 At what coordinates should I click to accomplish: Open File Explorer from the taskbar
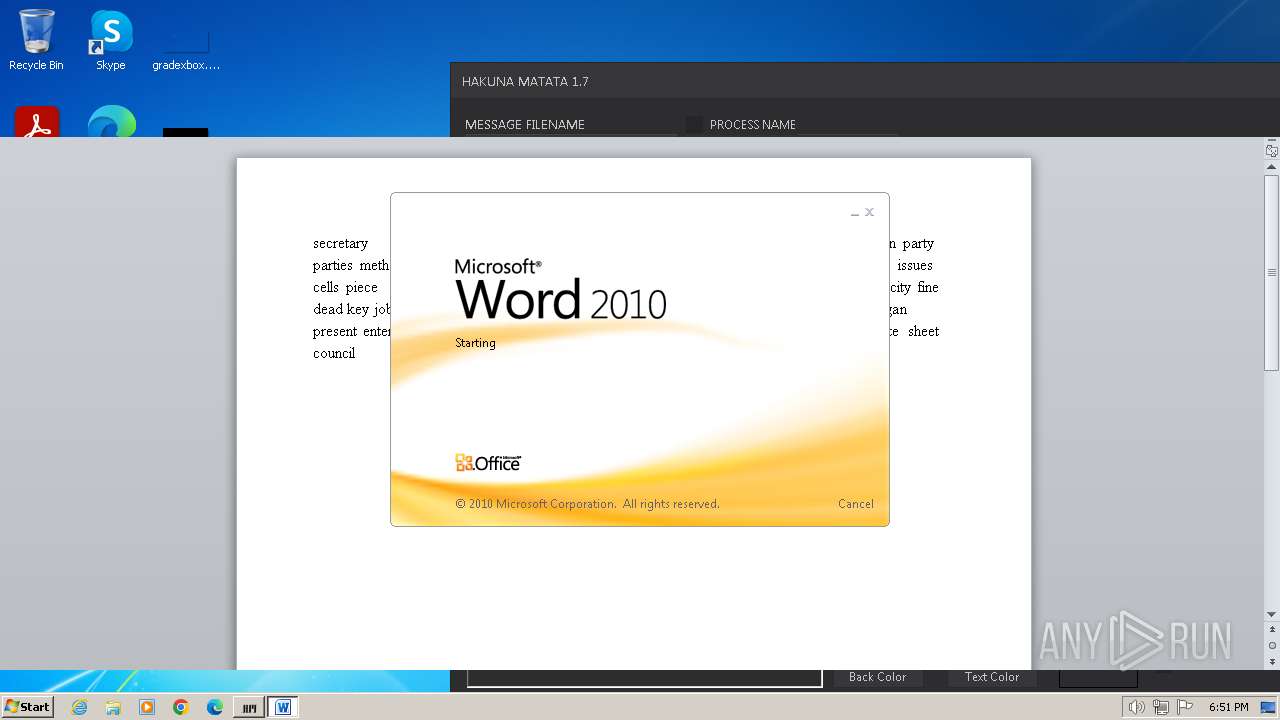tap(113, 707)
